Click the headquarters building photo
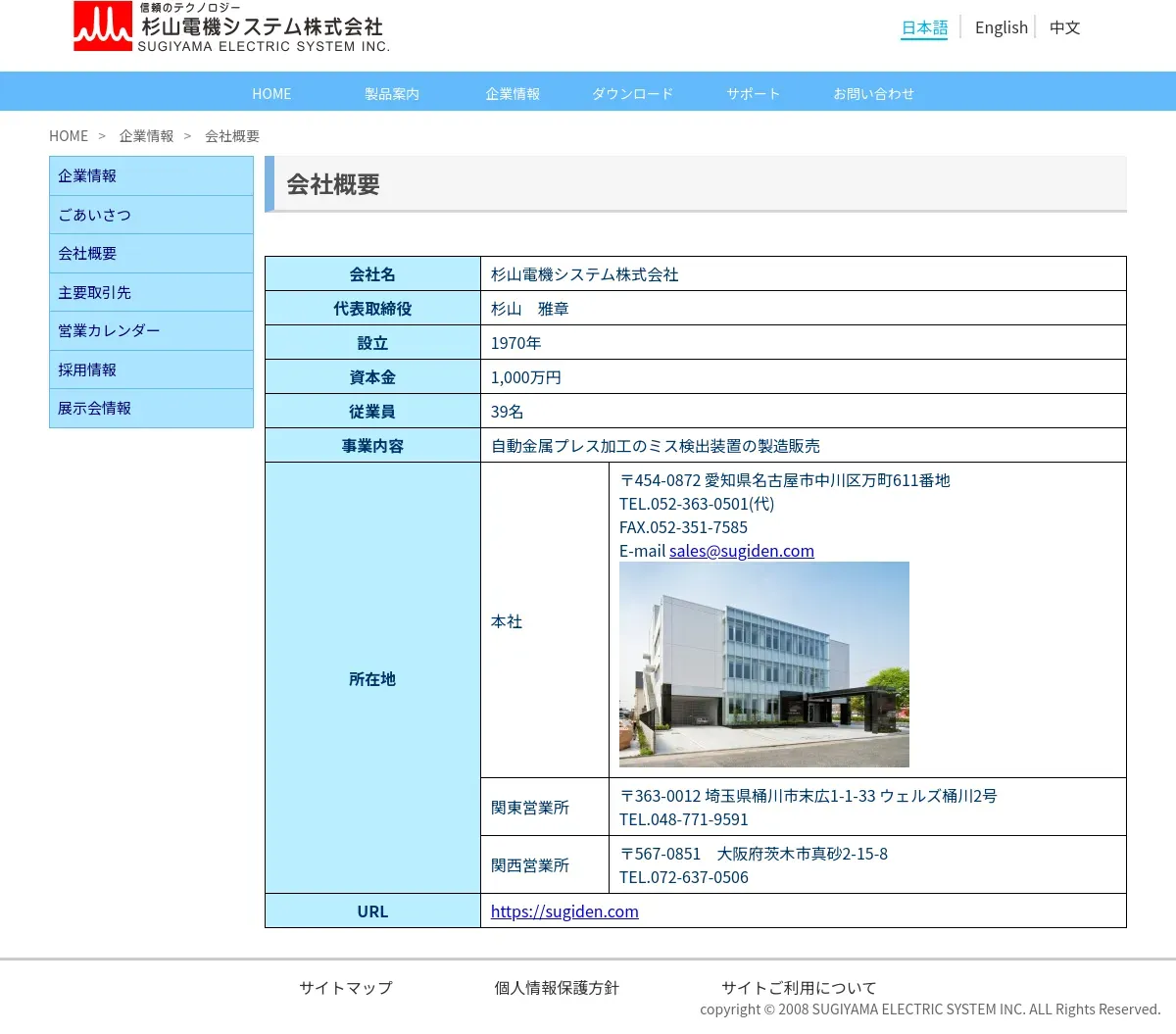The height and width of the screenshot is (1034, 1176). coord(764,665)
